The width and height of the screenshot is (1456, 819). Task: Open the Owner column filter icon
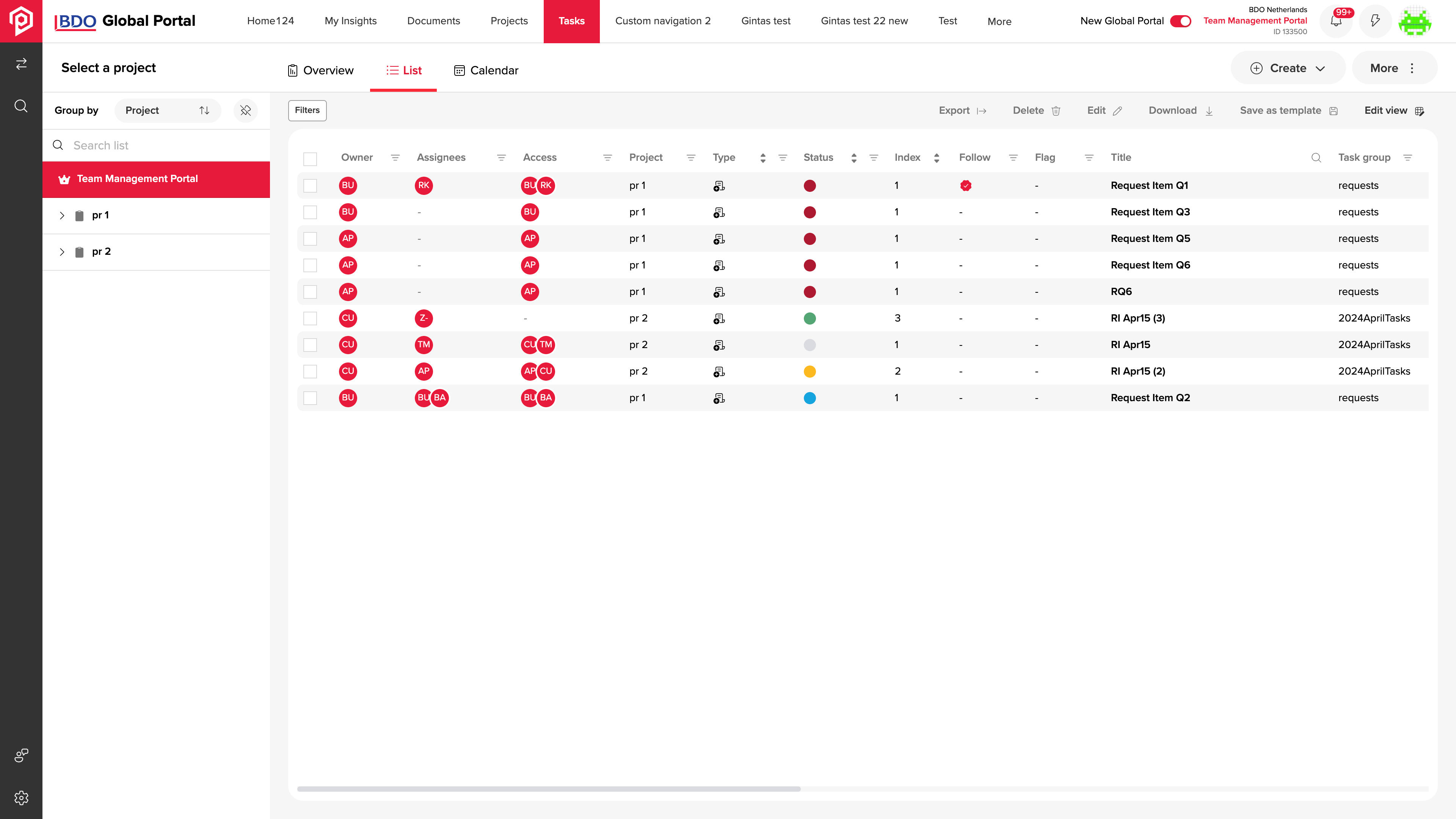pyautogui.click(x=395, y=158)
